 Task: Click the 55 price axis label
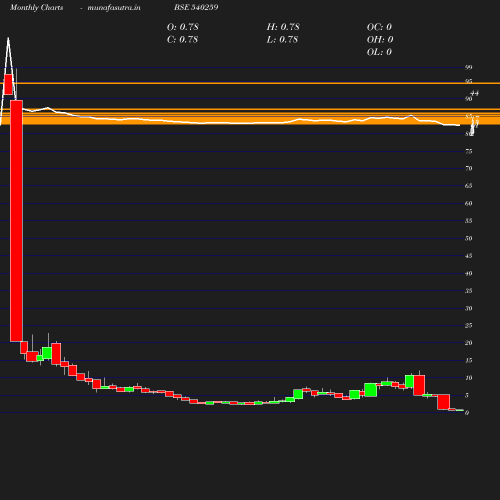point(469,221)
